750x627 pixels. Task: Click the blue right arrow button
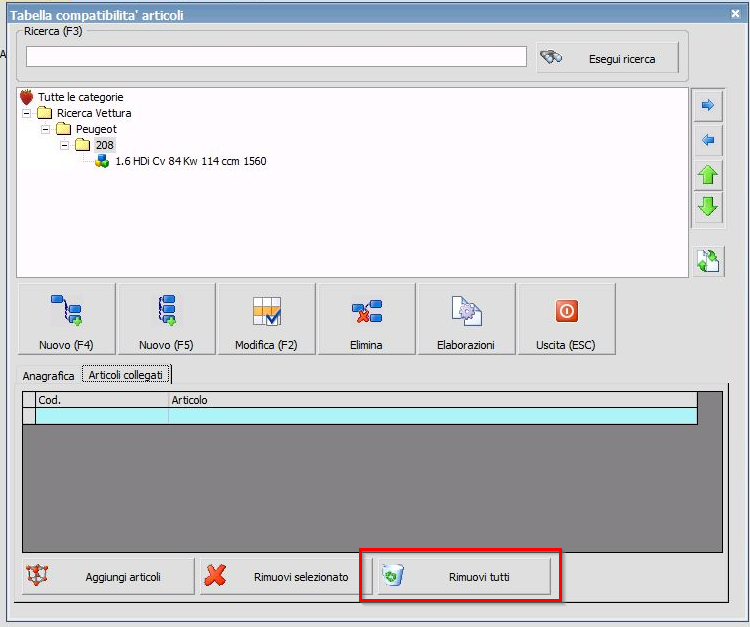[708, 105]
